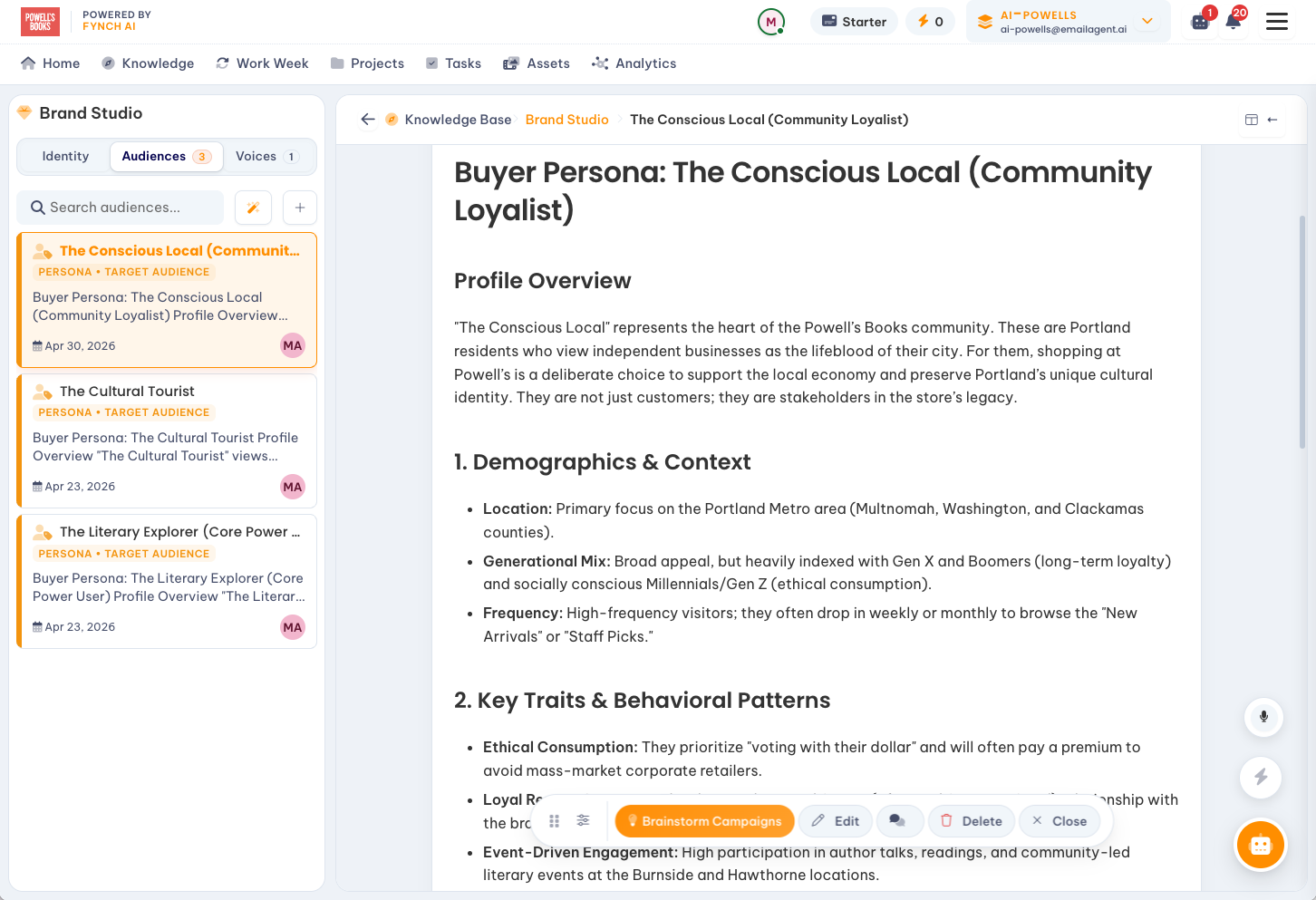Focus the Search audiences field

[x=121, y=208]
